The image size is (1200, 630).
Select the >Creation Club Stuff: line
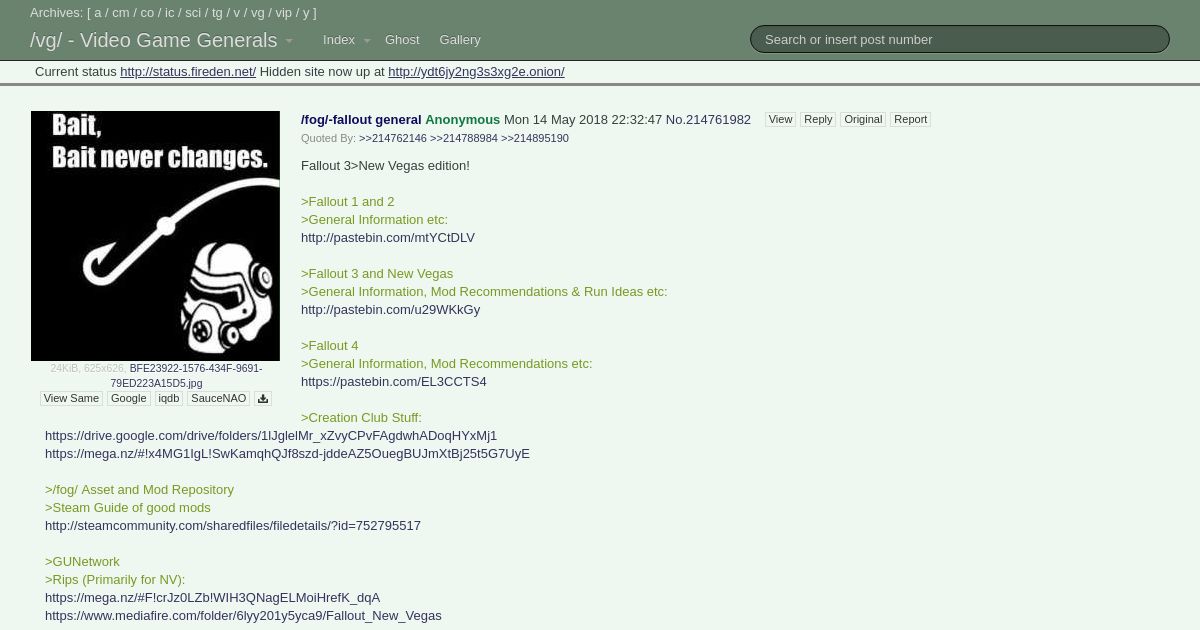point(361,417)
